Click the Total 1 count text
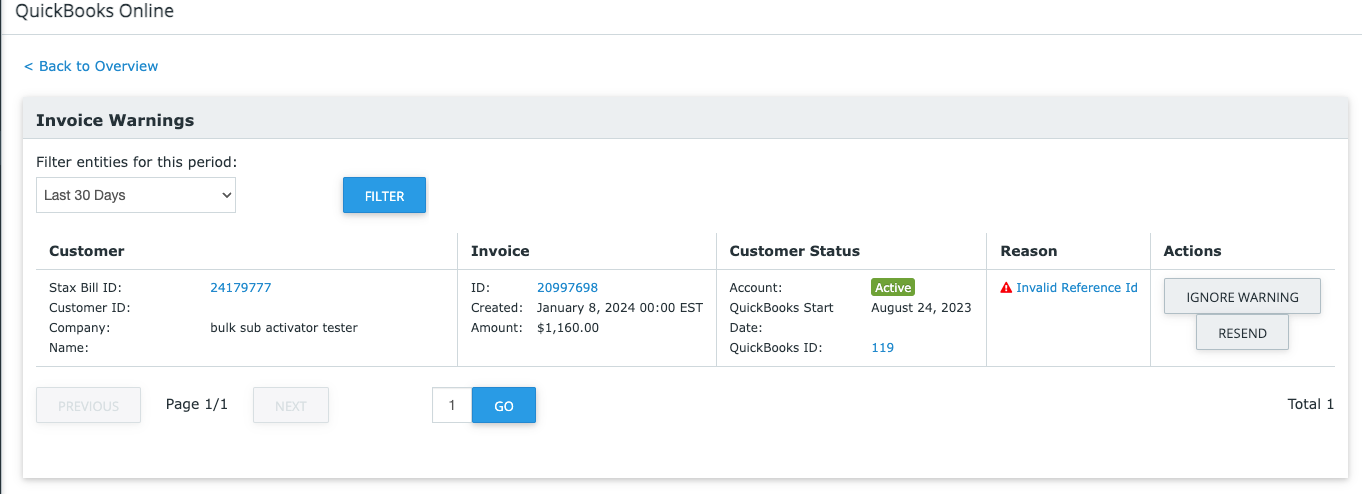This screenshot has height=494, width=1362. tap(1311, 404)
